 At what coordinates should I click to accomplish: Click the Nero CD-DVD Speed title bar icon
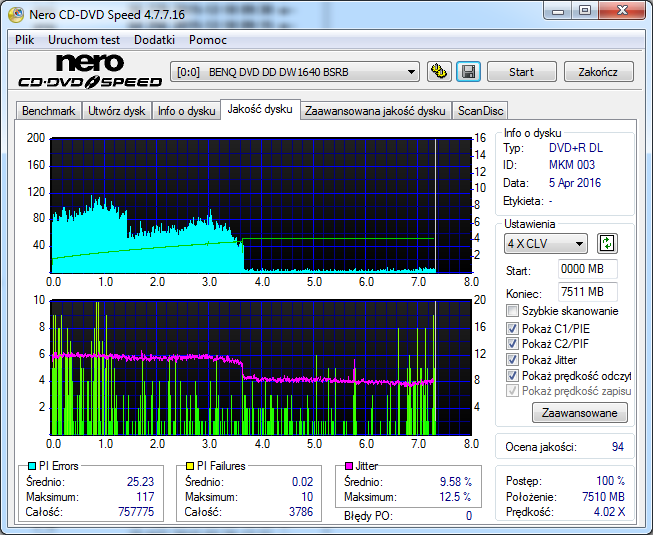coord(16,15)
